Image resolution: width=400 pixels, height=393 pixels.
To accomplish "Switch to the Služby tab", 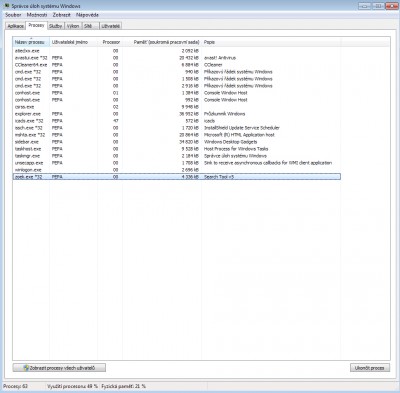I will click(56, 26).
